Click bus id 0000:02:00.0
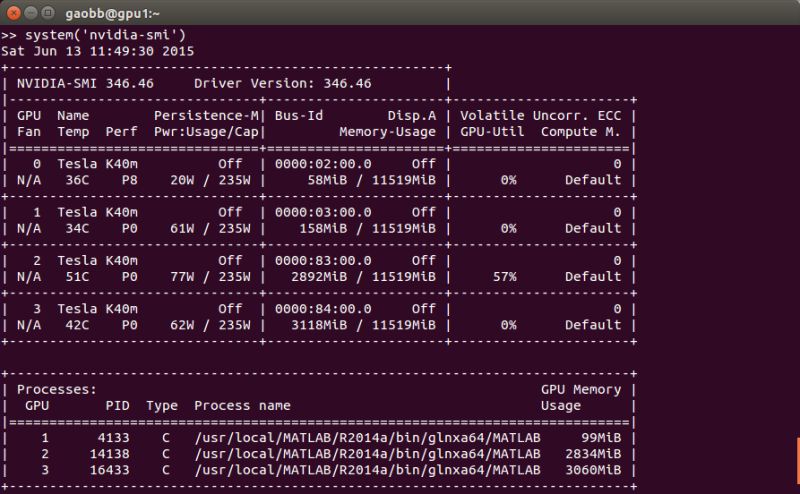The image size is (800, 494). pyautogui.click(x=323, y=164)
